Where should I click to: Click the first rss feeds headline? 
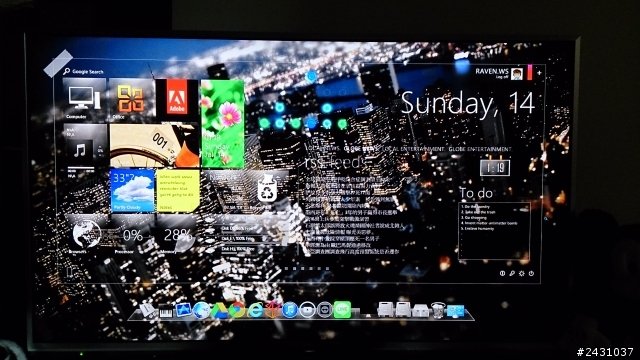pyautogui.click(x=347, y=180)
